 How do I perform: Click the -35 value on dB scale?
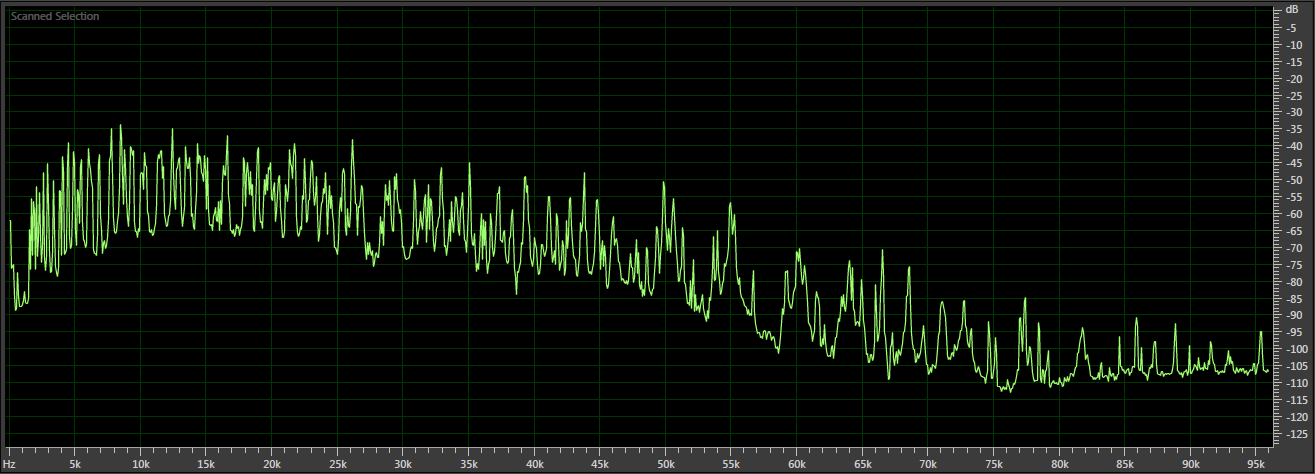[1293, 129]
